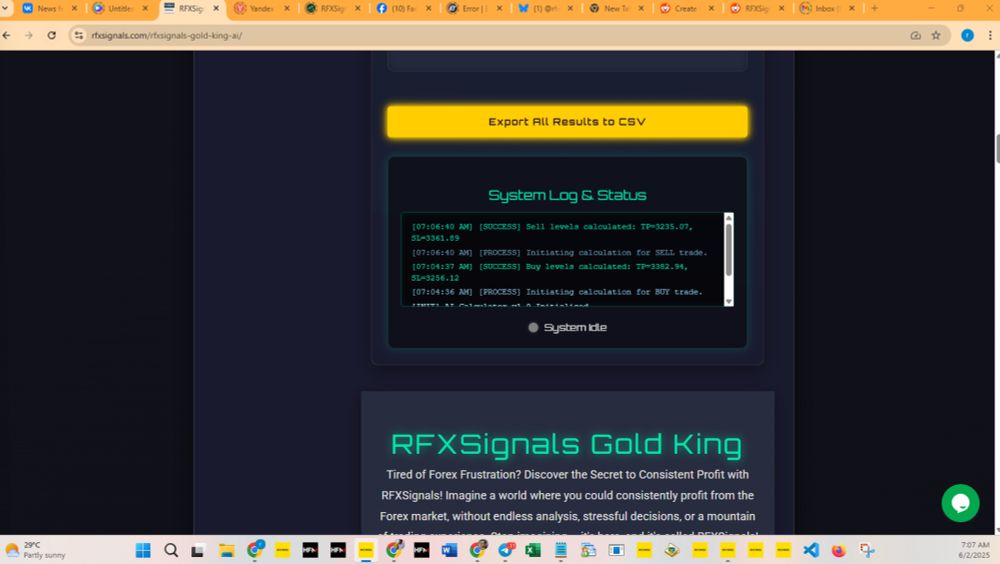Click the System Log scrollbar thumb
This screenshot has height=564, width=1000.
tap(728, 250)
